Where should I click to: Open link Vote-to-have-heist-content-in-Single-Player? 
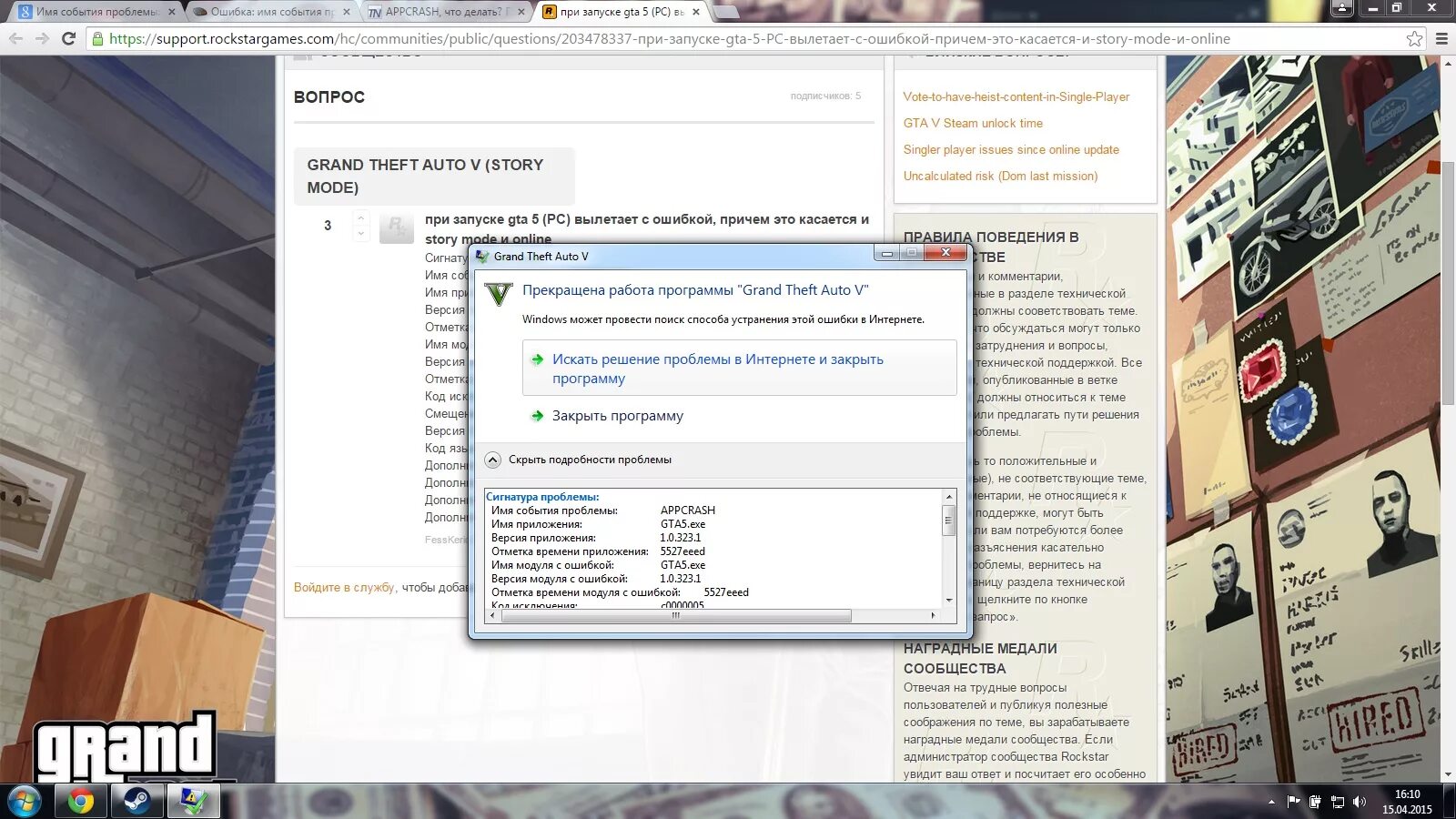click(1016, 96)
